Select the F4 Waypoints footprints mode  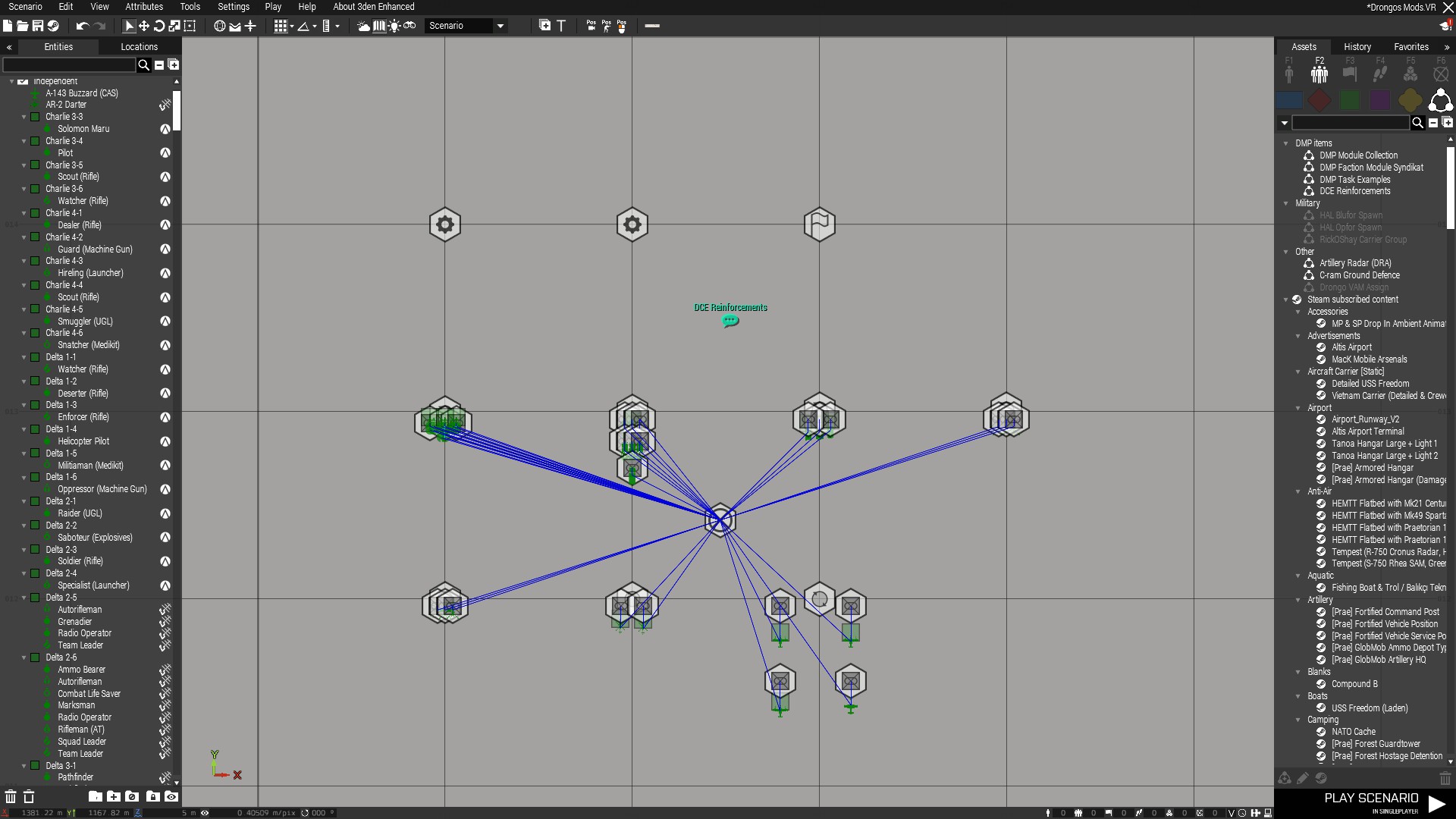1380,71
